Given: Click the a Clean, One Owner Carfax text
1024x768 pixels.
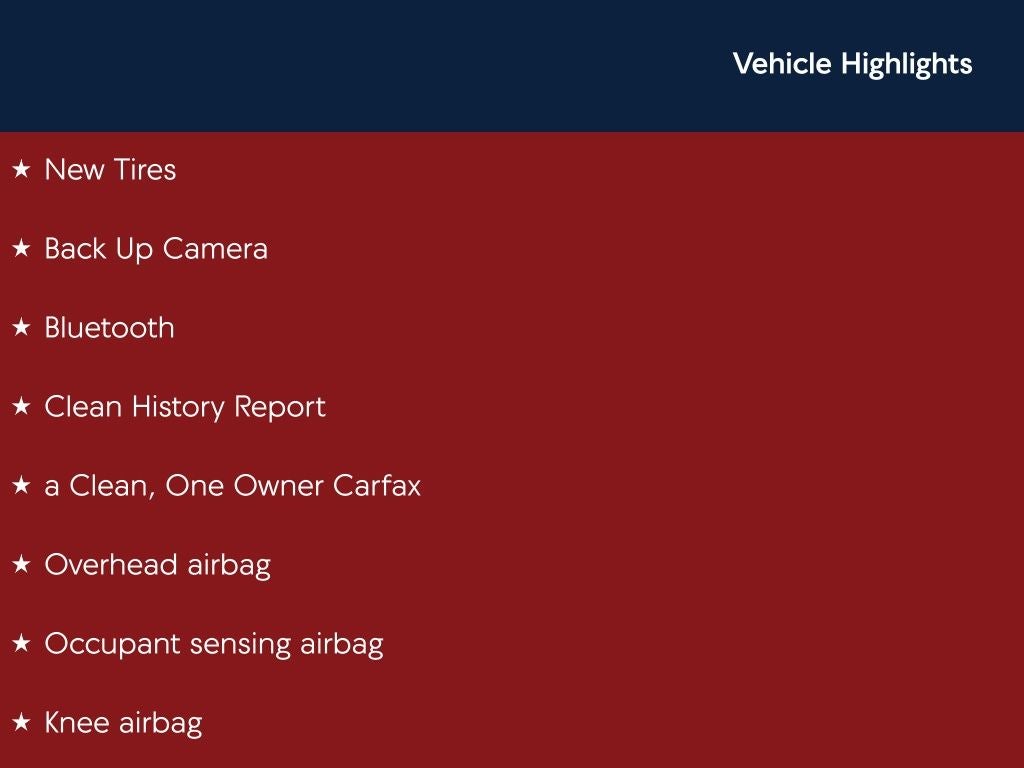Looking at the screenshot, I should 232,486.
